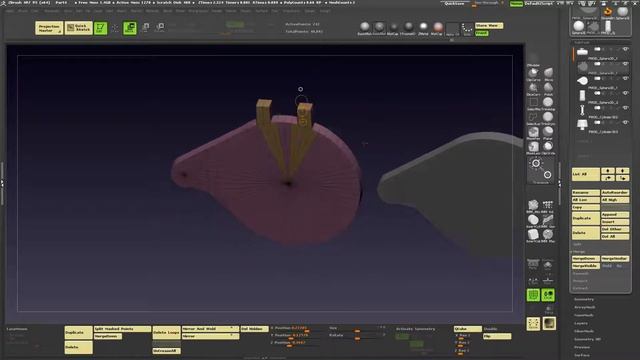
Task: Expand the Remesh section
Action: click(x=580, y=273)
